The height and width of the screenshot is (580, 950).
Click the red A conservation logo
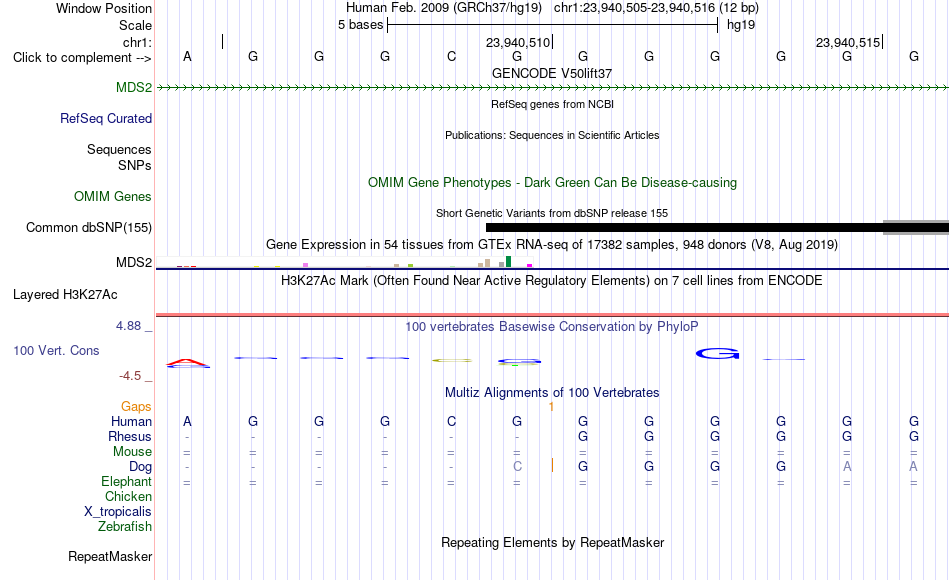188,363
